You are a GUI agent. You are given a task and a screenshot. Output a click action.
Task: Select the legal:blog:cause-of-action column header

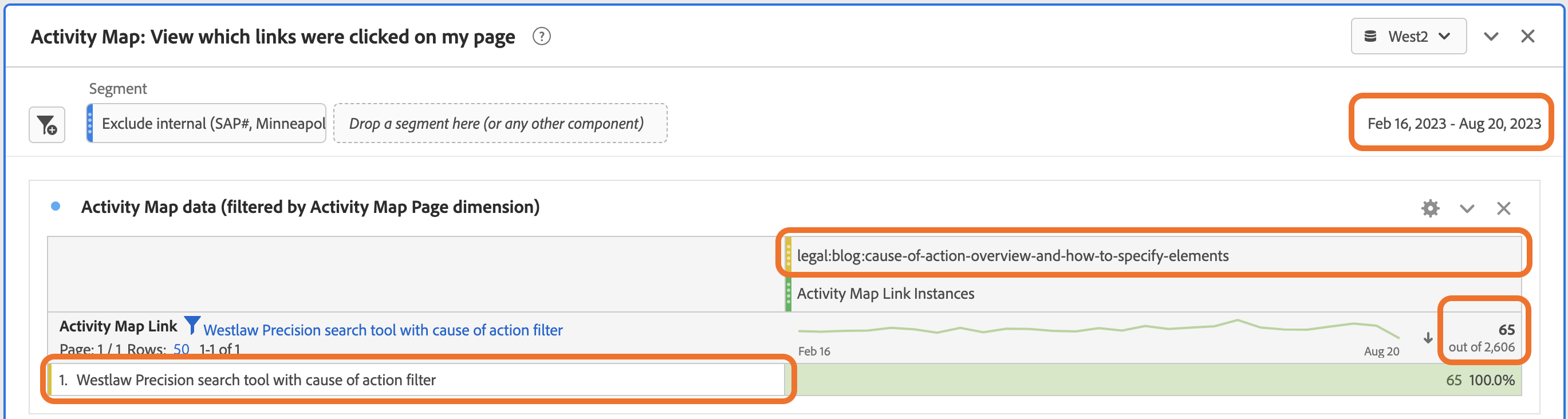click(x=1012, y=255)
